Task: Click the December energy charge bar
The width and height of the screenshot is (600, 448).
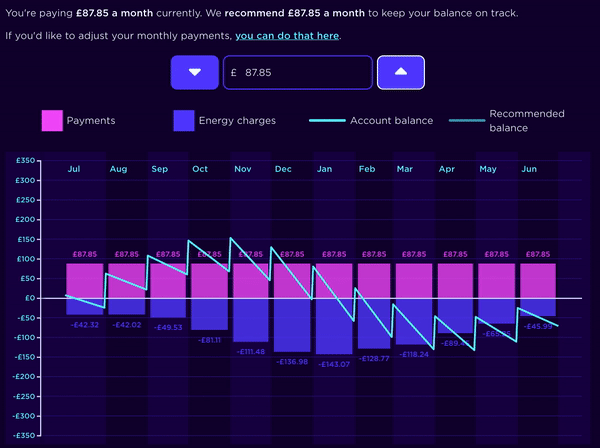Action: [291, 324]
